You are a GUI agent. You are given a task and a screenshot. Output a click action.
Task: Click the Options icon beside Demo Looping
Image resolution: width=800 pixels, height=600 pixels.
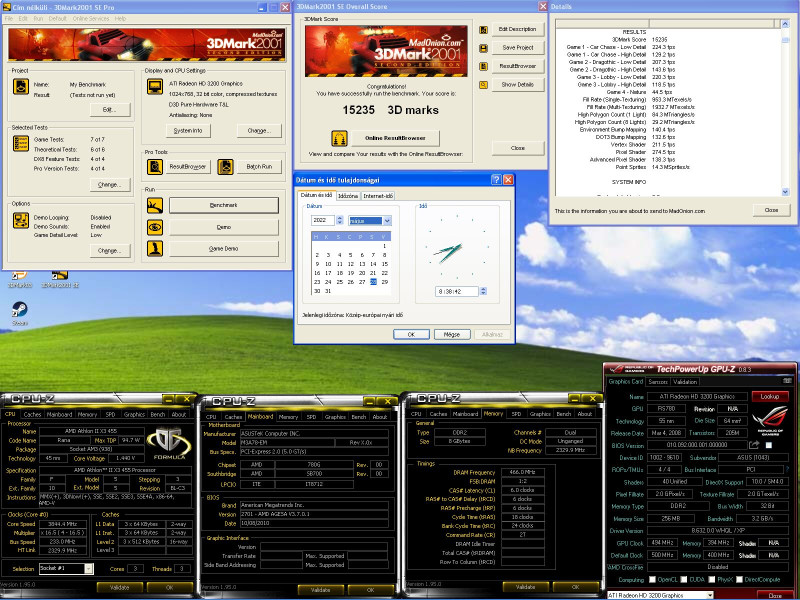pyautogui.click(x=21, y=220)
